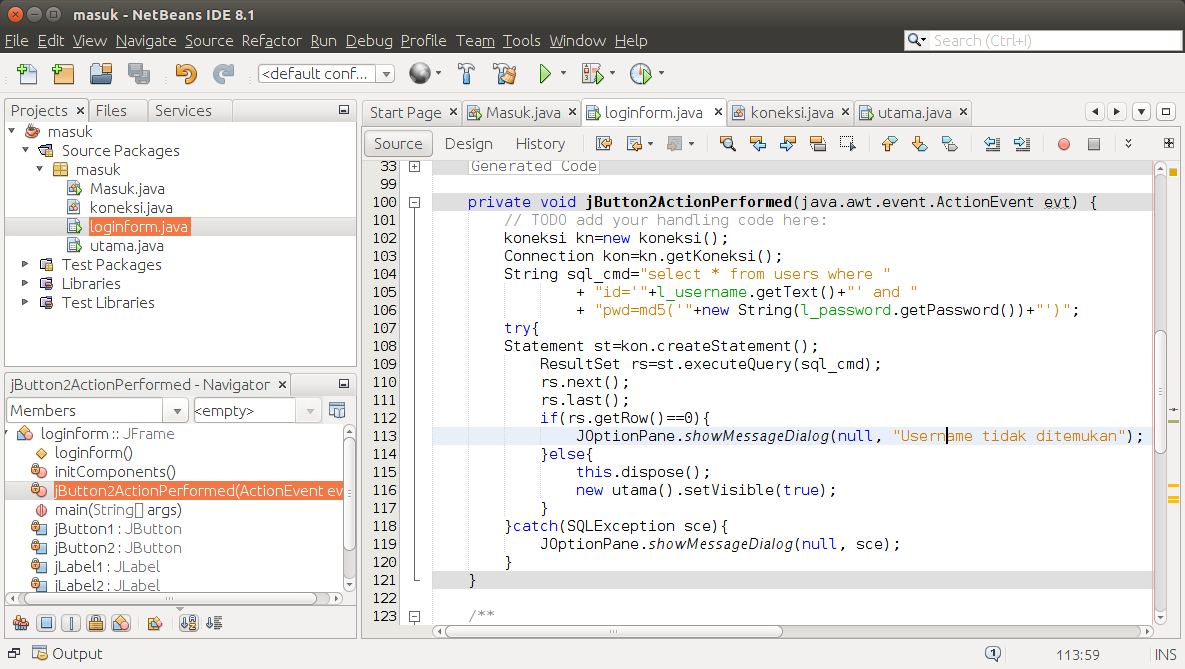Switch to the koneksi.java tab
The image size is (1185, 669).
pyautogui.click(x=791, y=113)
